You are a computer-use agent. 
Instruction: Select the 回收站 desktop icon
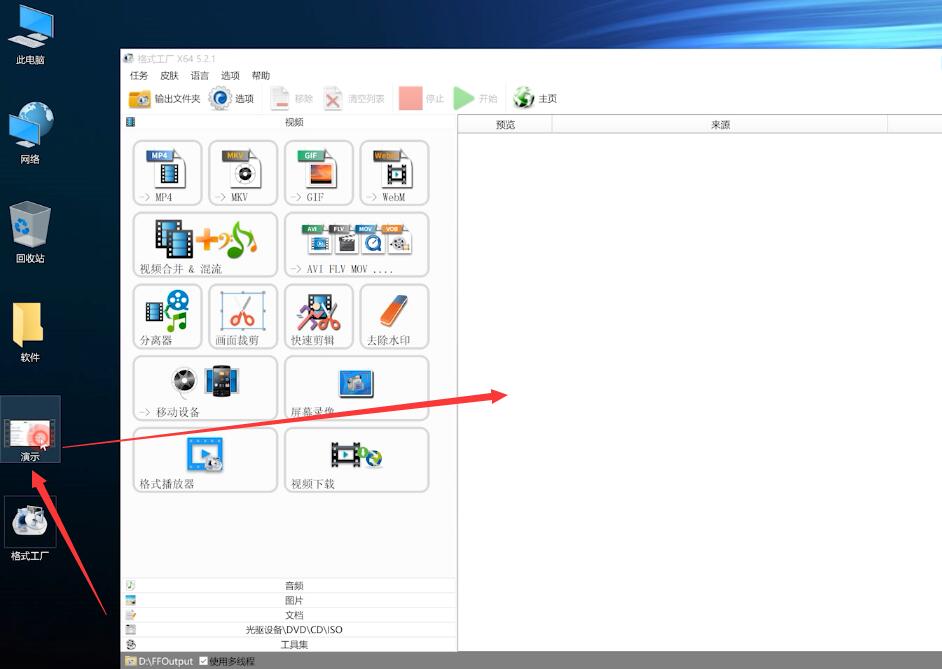pos(30,232)
